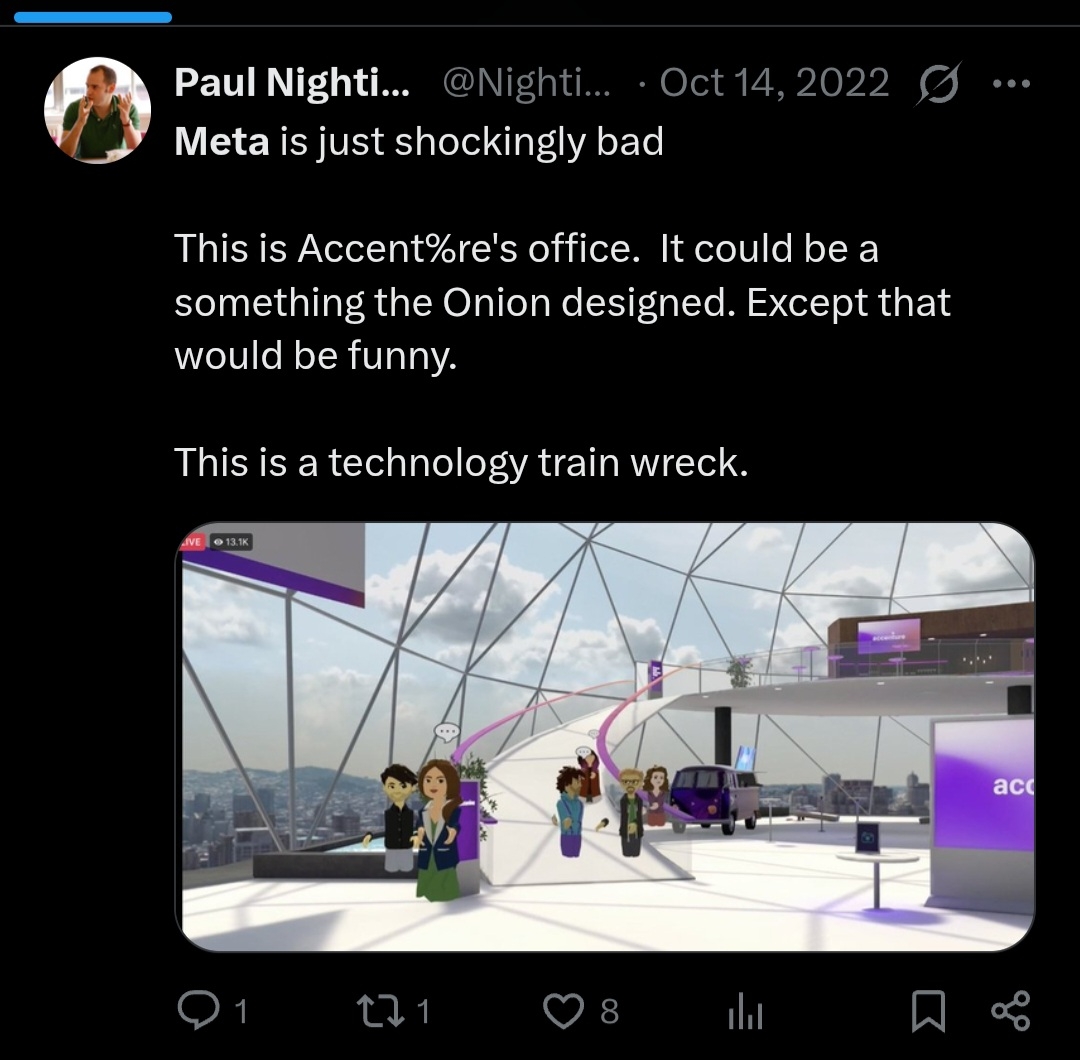
Task: Click the red LIVE badge on image
Action: (192, 541)
